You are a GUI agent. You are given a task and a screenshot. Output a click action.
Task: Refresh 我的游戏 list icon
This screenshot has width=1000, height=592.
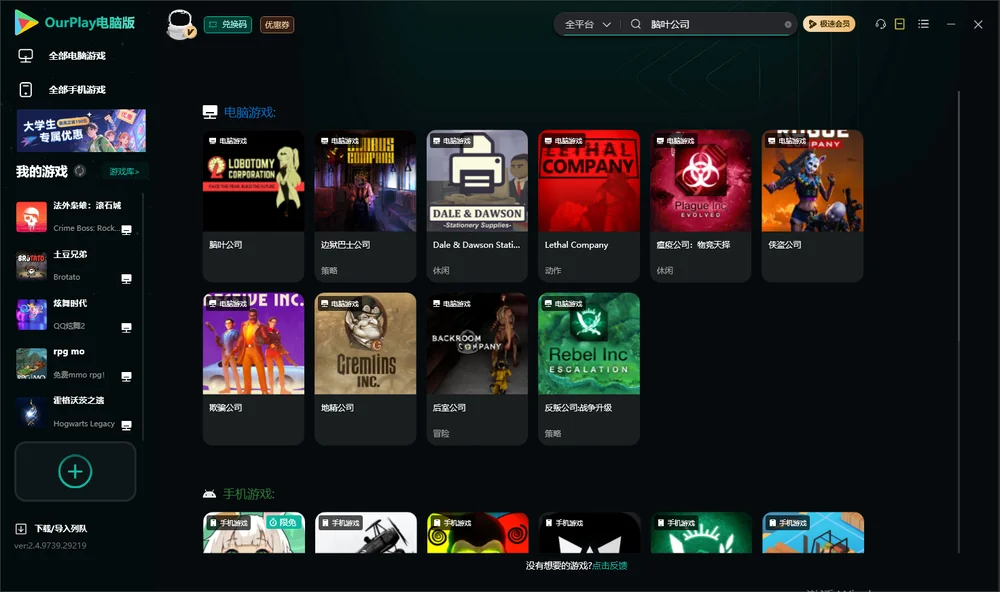80,171
